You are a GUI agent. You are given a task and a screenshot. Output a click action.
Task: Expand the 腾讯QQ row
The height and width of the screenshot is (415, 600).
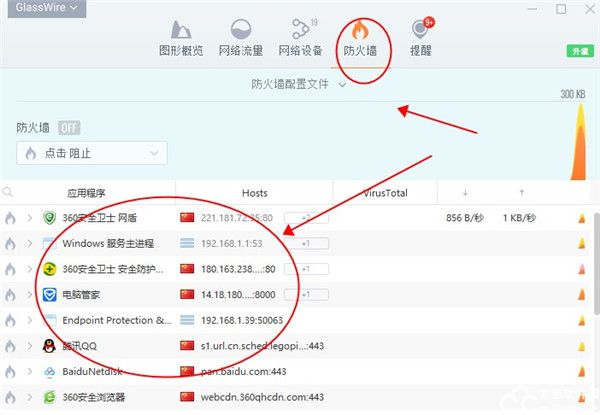click(29, 346)
